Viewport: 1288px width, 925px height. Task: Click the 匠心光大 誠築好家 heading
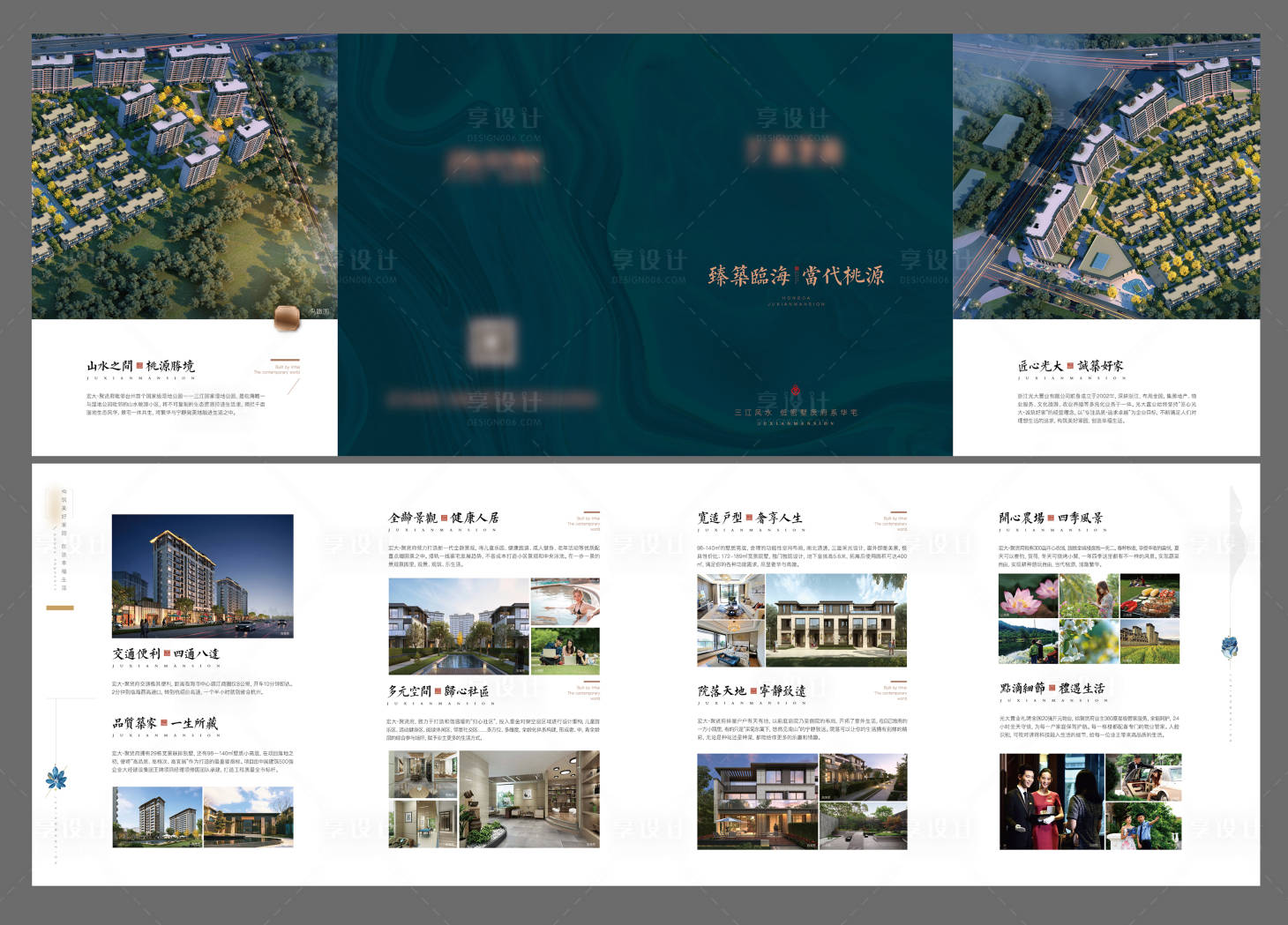(1070, 366)
